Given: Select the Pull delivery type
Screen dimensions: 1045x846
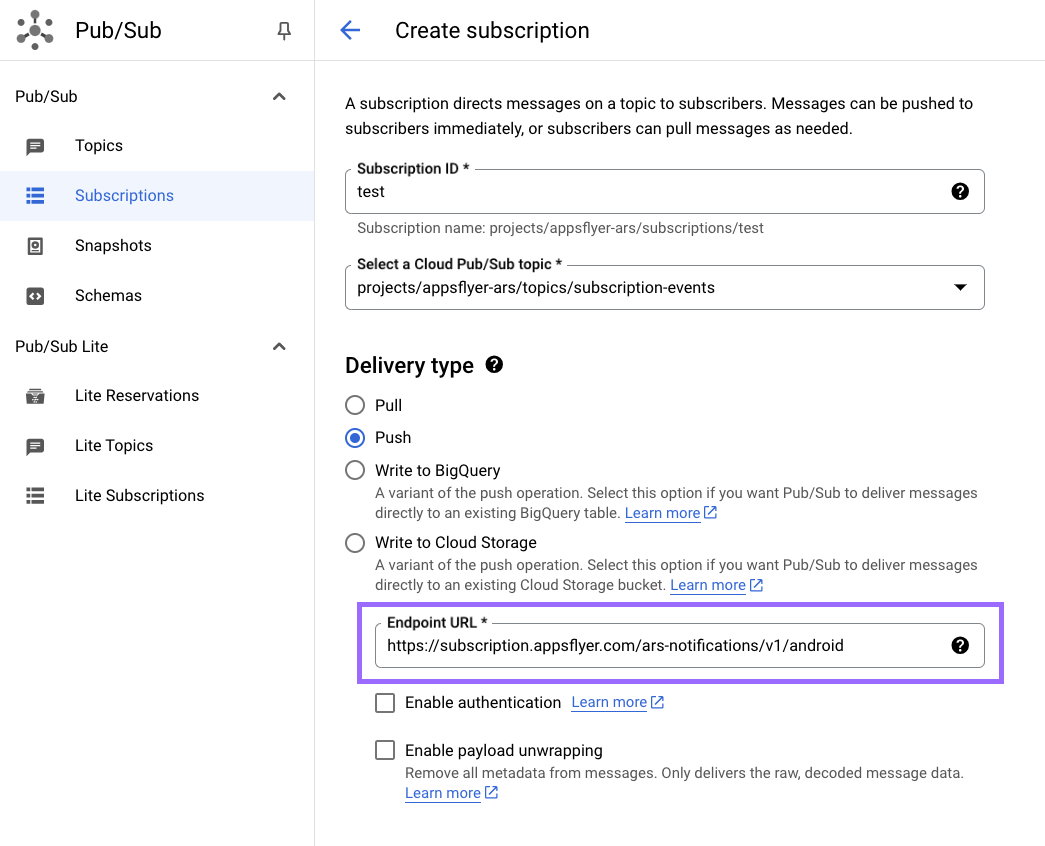Looking at the screenshot, I should [x=355, y=405].
